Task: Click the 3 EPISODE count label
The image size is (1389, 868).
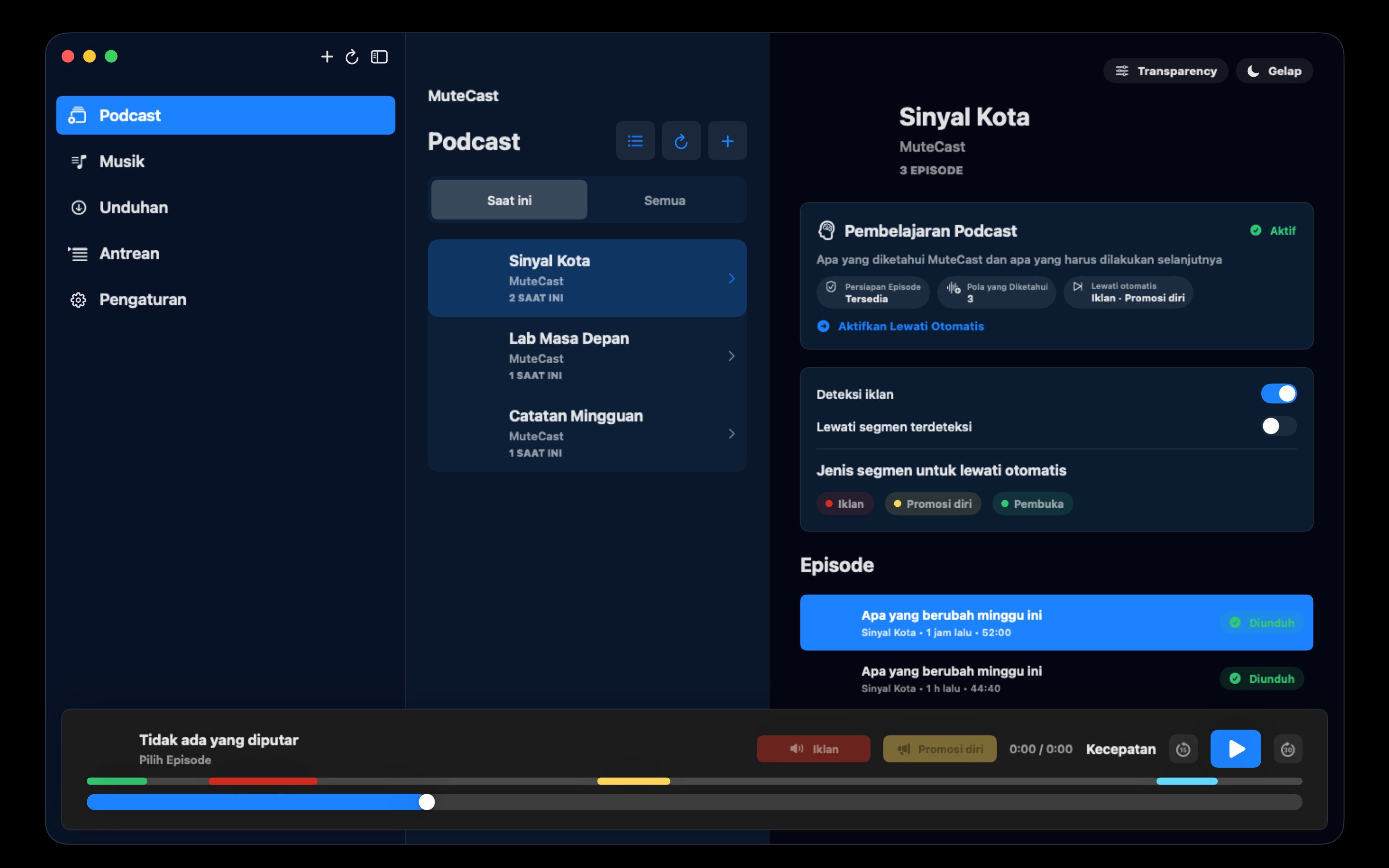Action: pyautogui.click(x=931, y=170)
